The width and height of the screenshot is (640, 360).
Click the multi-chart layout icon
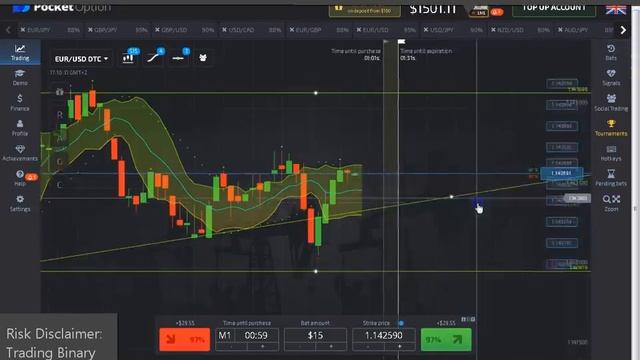[x=203, y=58]
